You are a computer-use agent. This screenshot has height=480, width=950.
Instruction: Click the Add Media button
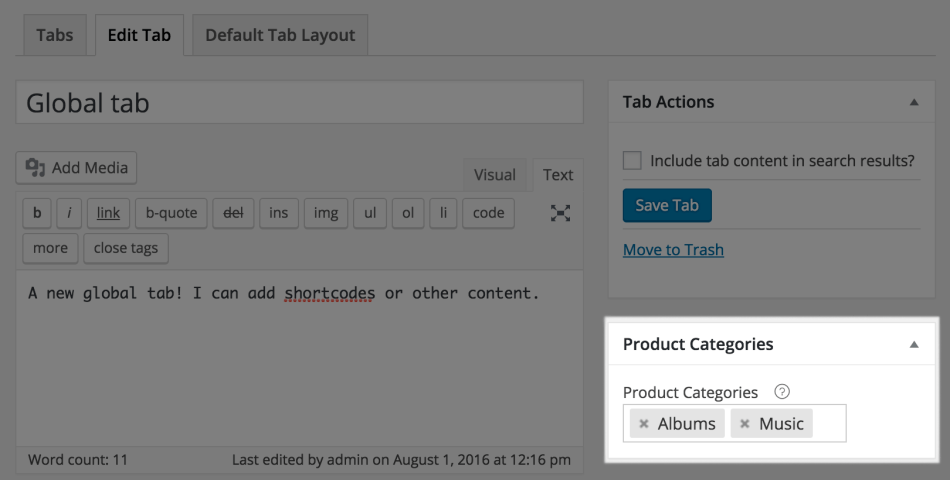point(77,168)
